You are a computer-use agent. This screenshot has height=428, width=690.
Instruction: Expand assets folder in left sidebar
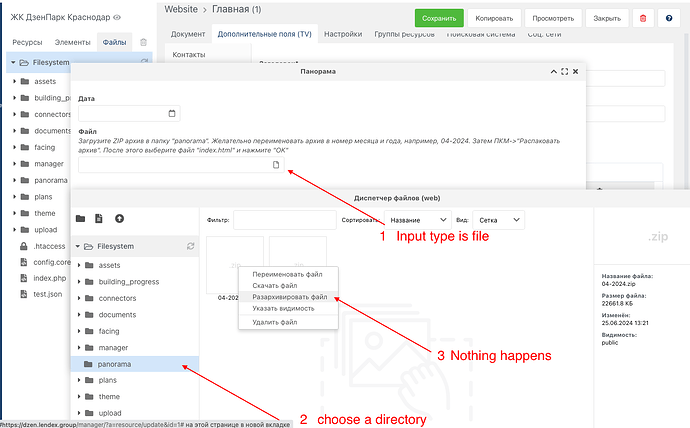(x=14, y=81)
